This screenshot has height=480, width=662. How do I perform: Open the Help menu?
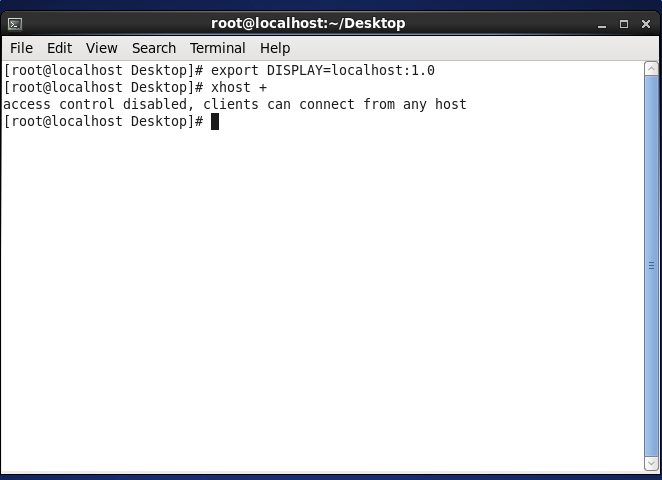pyautogui.click(x=274, y=48)
